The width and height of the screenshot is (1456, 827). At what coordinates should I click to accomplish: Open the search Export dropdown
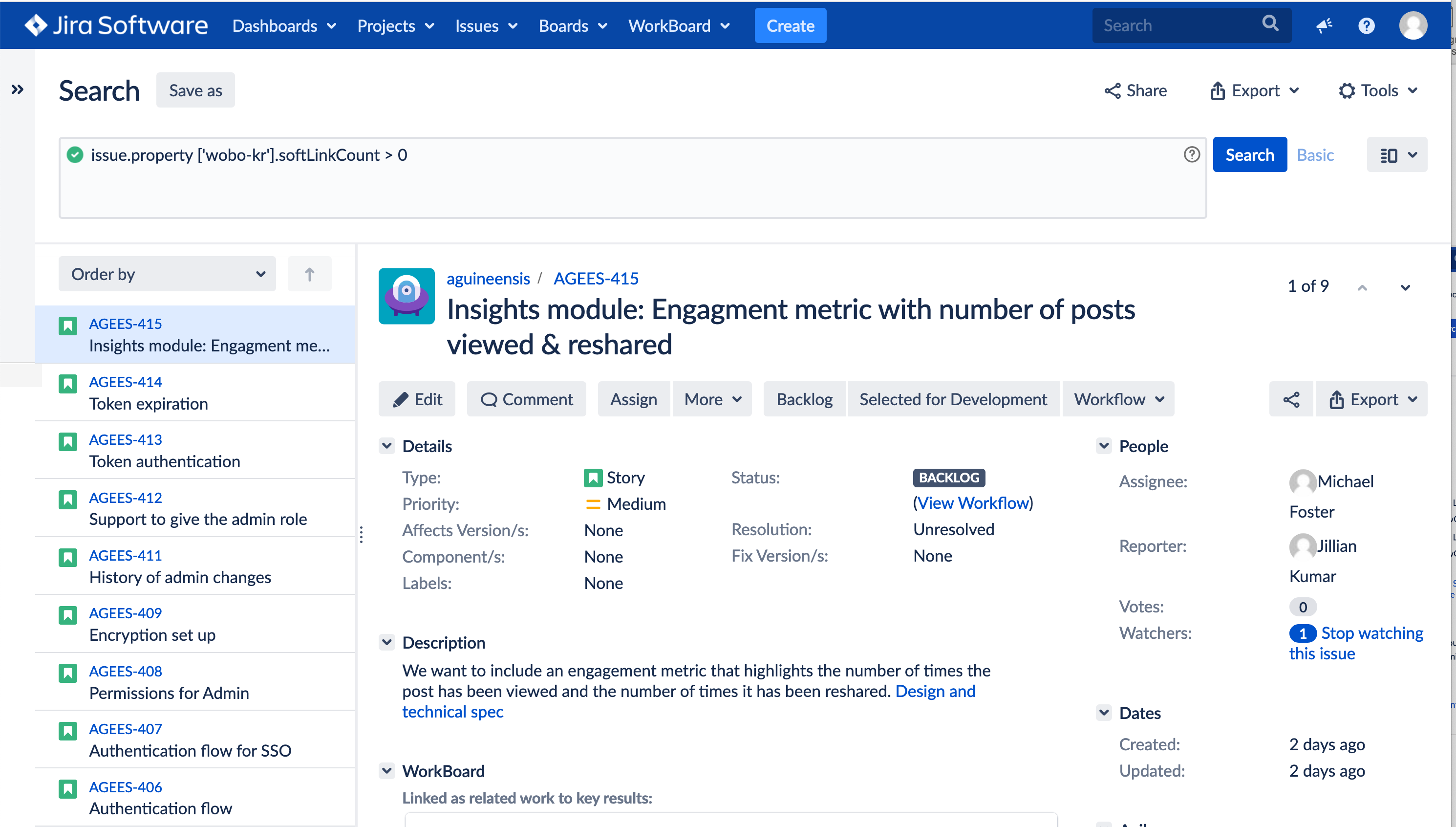pos(1255,90)
